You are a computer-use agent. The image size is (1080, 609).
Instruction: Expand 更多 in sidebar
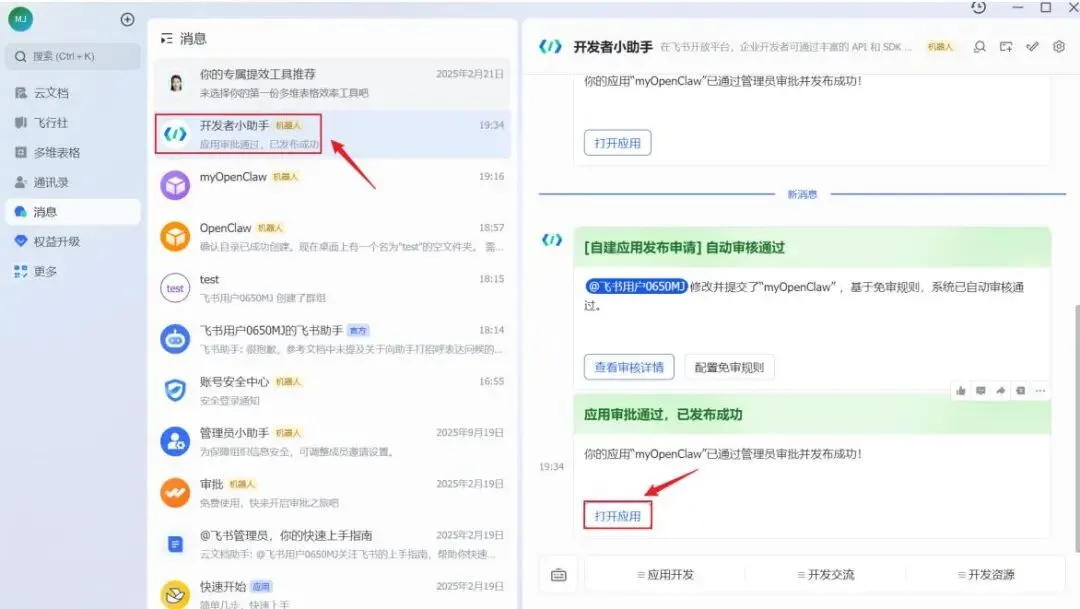tap(73, 271)
